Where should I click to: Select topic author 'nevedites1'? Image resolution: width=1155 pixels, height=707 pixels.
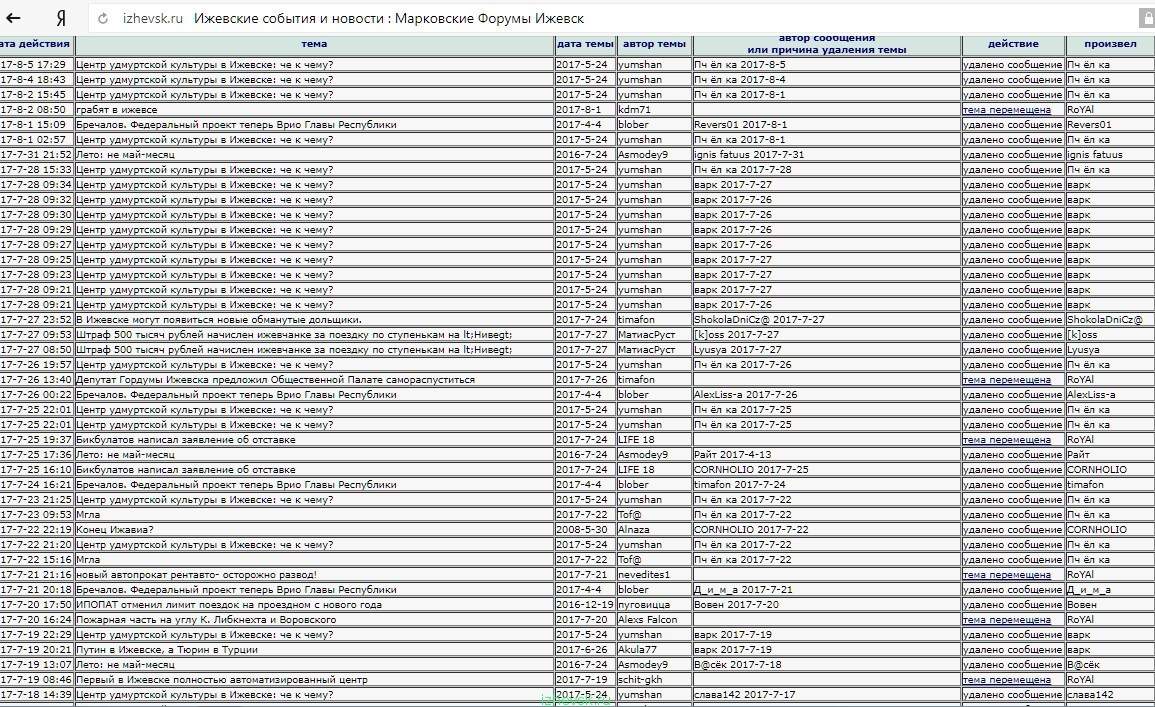(644, 575)
